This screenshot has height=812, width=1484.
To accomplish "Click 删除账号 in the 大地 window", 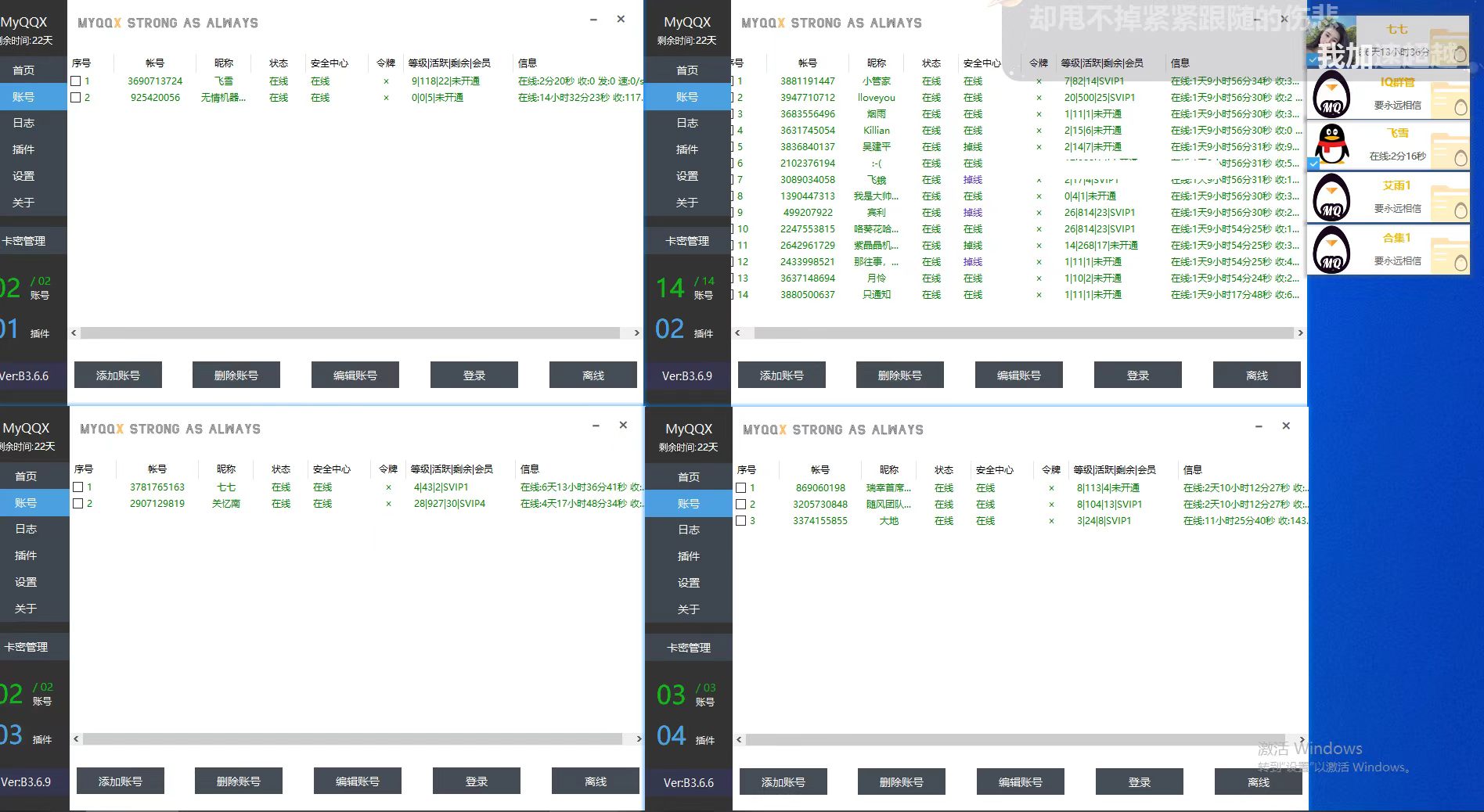I will [x=902, y=782].
